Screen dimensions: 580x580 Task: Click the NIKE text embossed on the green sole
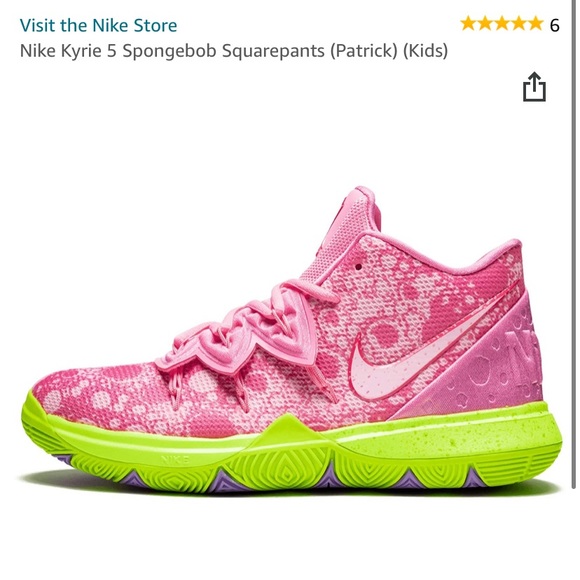(175, 460)
